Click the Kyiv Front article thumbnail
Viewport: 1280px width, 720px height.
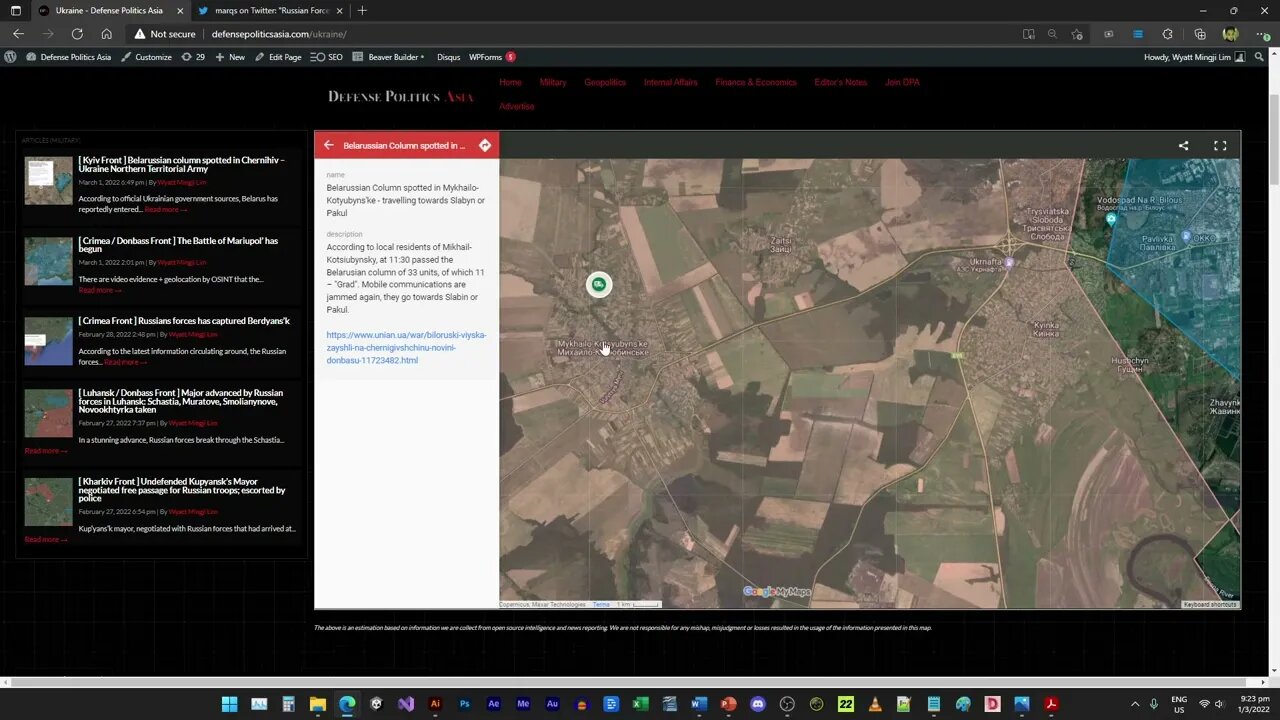(x=49, y=181)
